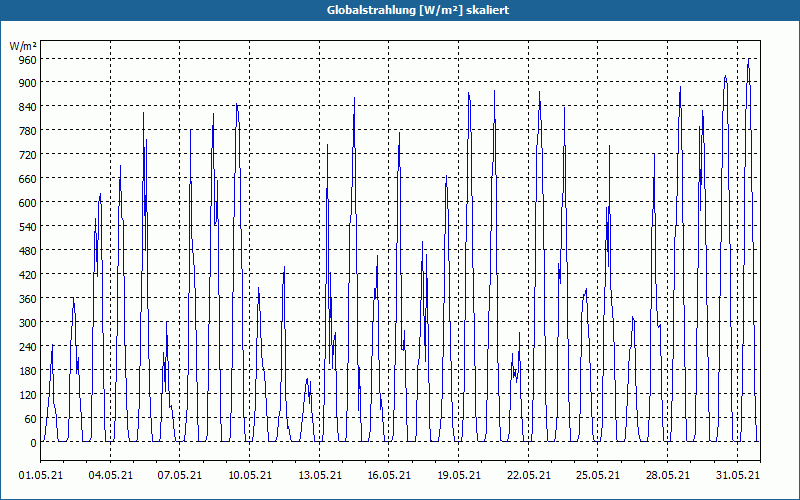The image size is (800, 500).
Task: Click the chart title 'Globalstrahlung [W/m²] skaliert'
Action: (x=418, y=10)
